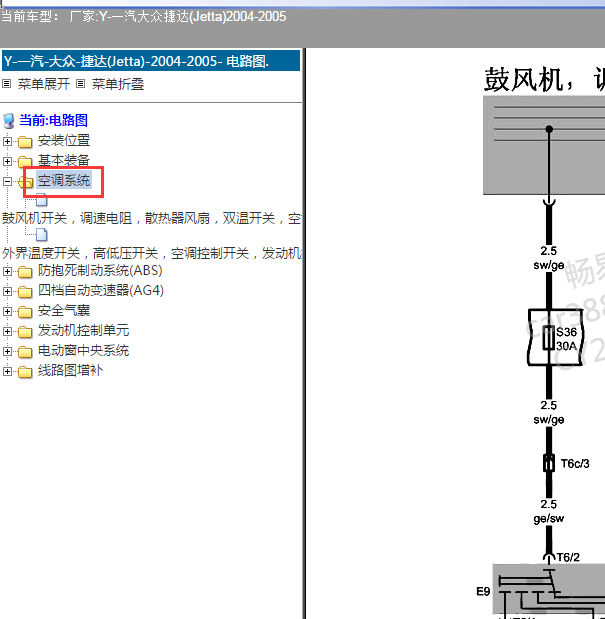Viewport: 605px width, 619px height.
Task: Click the open folder icon of 空调系统
Action: (x=26, y=182)
